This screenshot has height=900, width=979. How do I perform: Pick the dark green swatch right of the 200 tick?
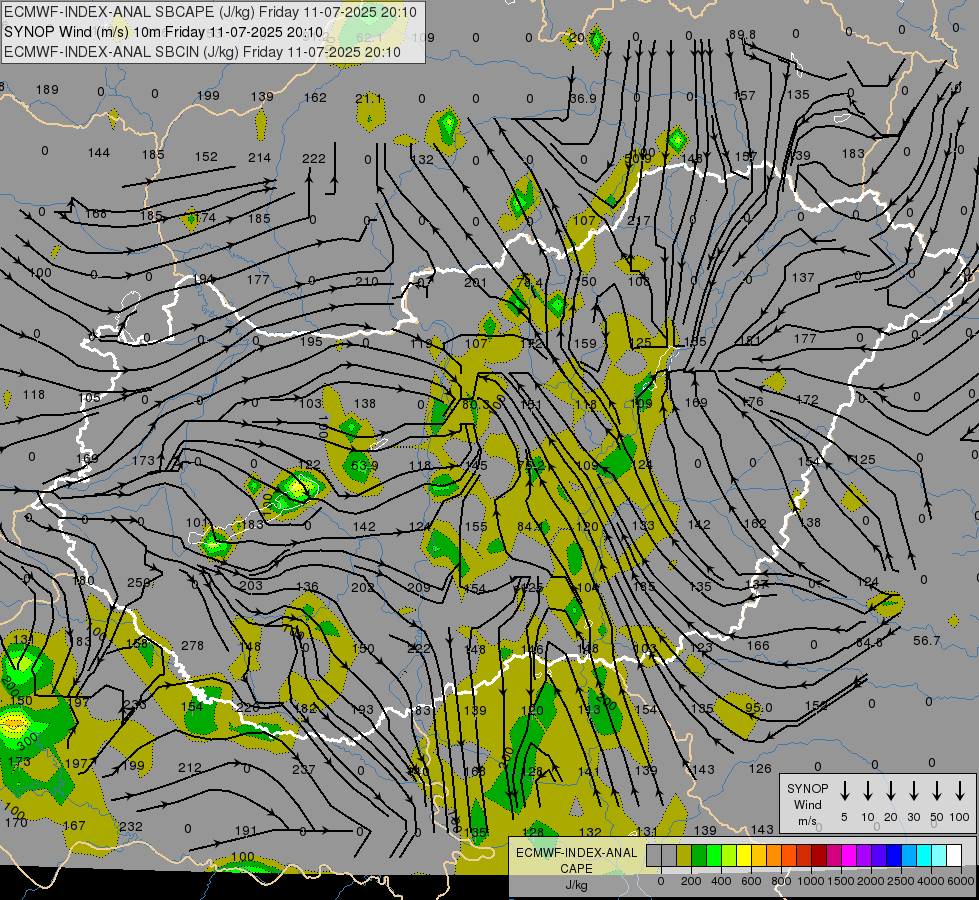699,856
